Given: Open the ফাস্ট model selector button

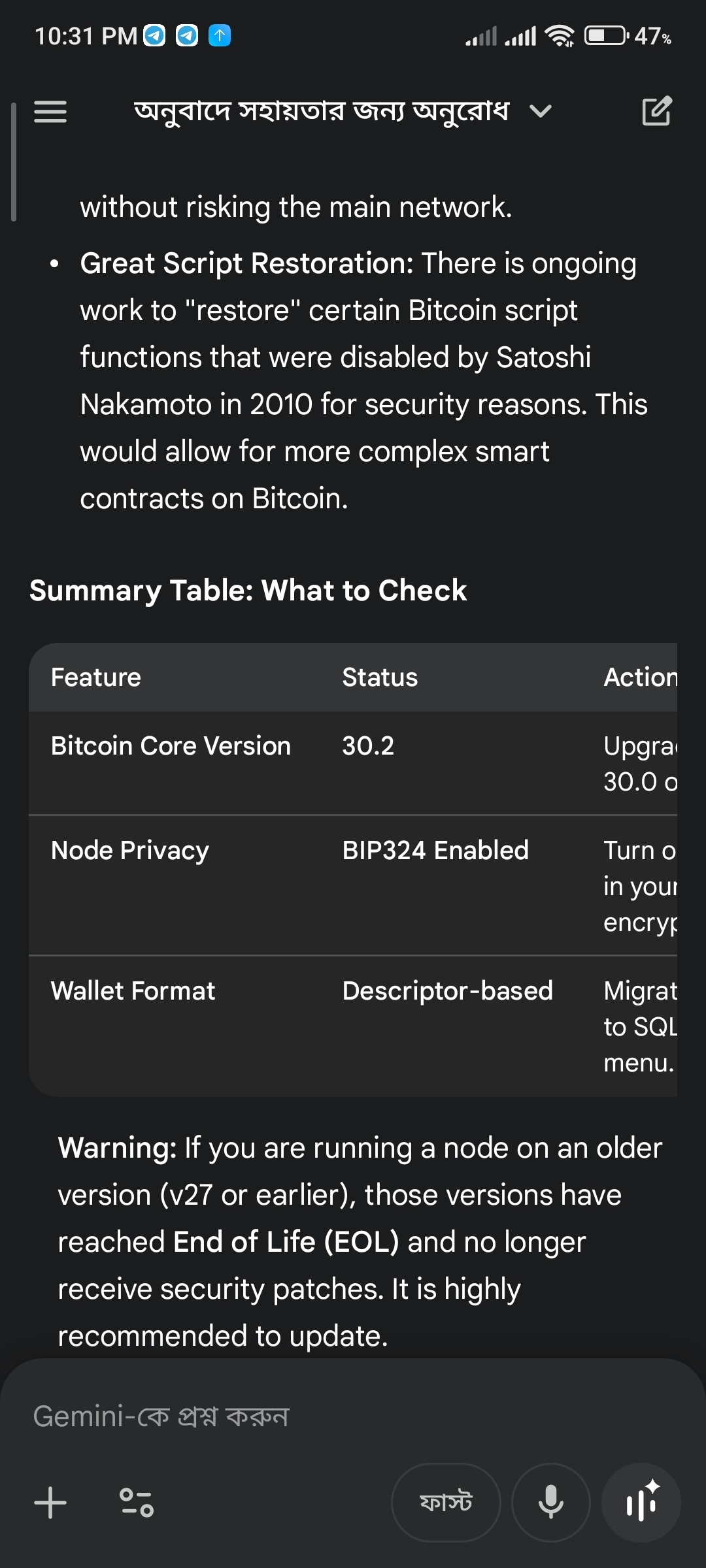Looking at the screenshot, I should (446, 1502).
